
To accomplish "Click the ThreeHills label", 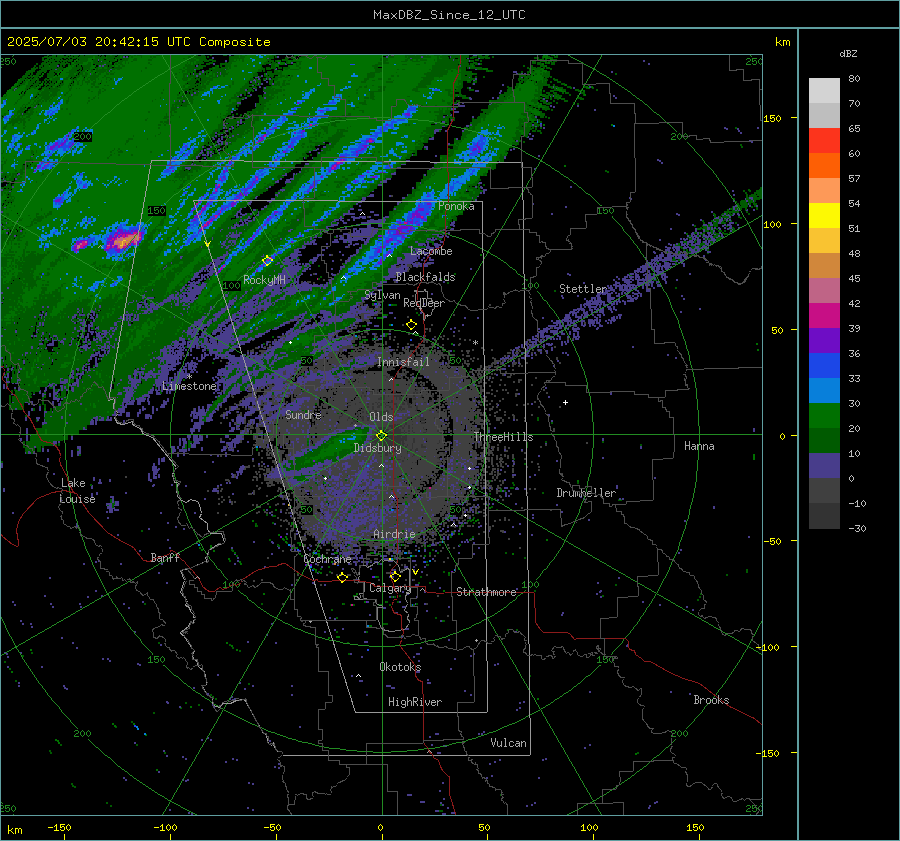I will 503,437.
